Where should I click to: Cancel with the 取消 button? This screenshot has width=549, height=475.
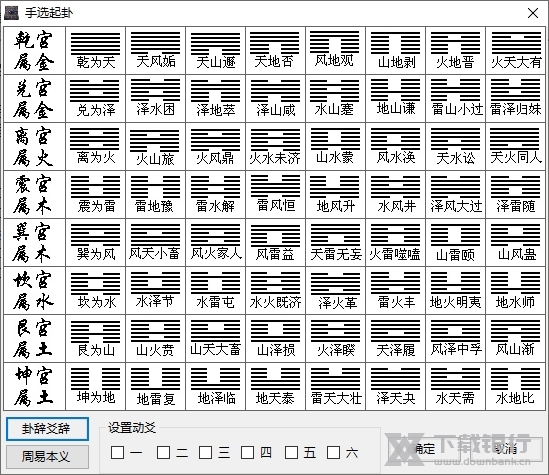point(505,448)
